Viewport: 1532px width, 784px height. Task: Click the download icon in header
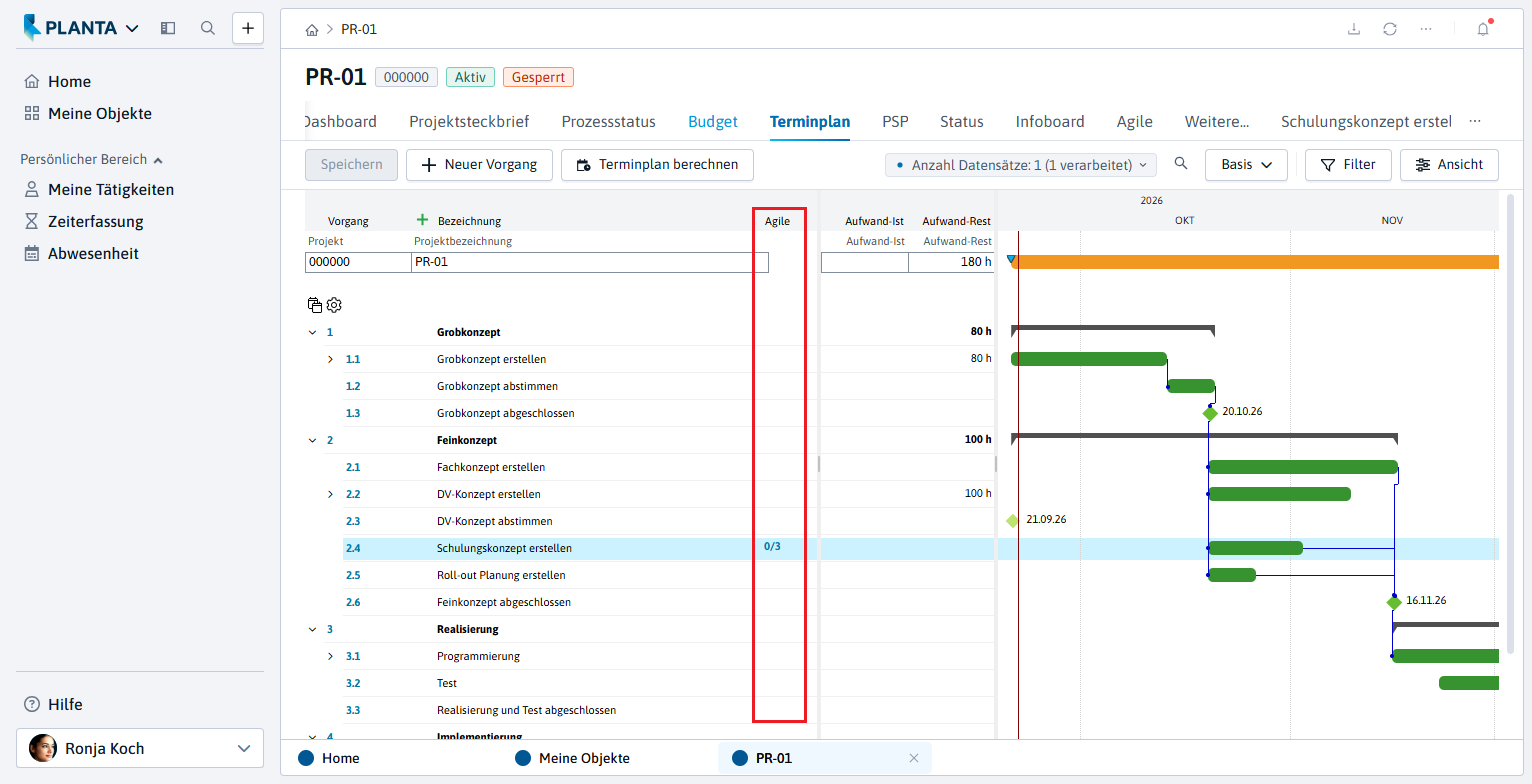click(x=1354, y=29)
